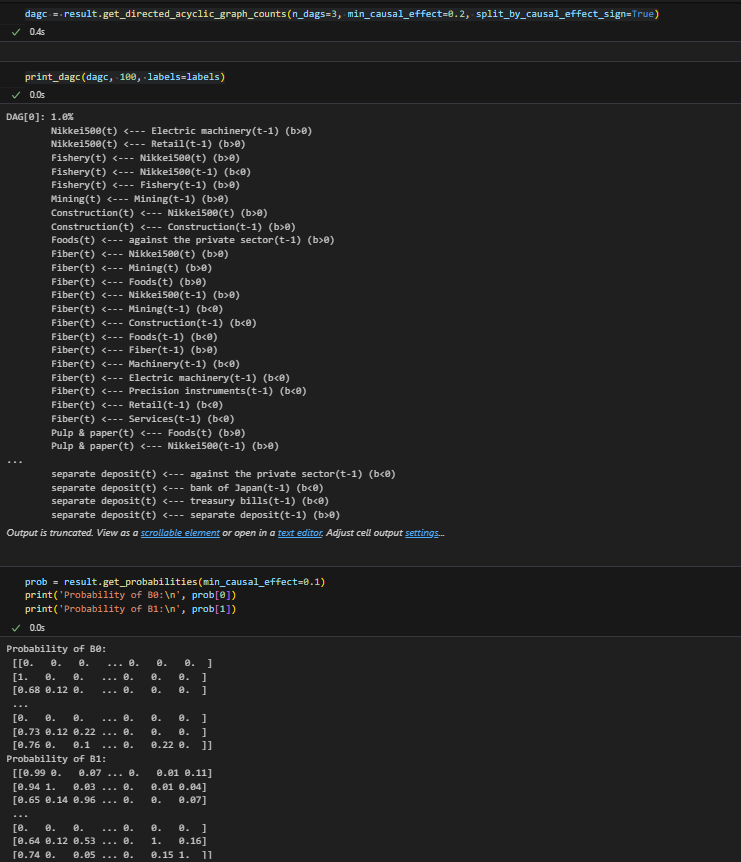Open output as a scrollable element
Viewport: 741px width, 862px height.
180,533
